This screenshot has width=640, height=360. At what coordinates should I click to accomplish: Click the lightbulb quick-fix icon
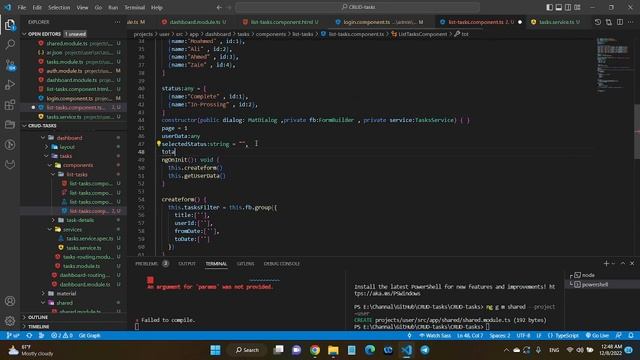point(158,144)
